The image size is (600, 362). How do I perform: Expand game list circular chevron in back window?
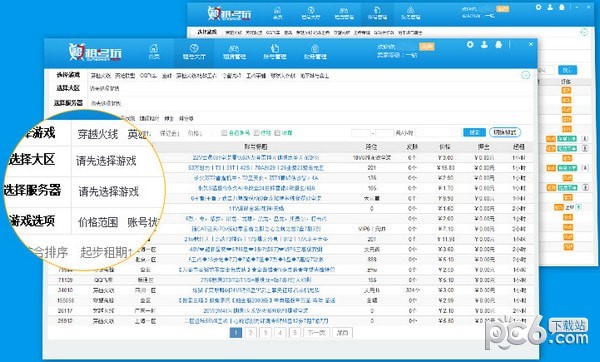click(584, 32)
